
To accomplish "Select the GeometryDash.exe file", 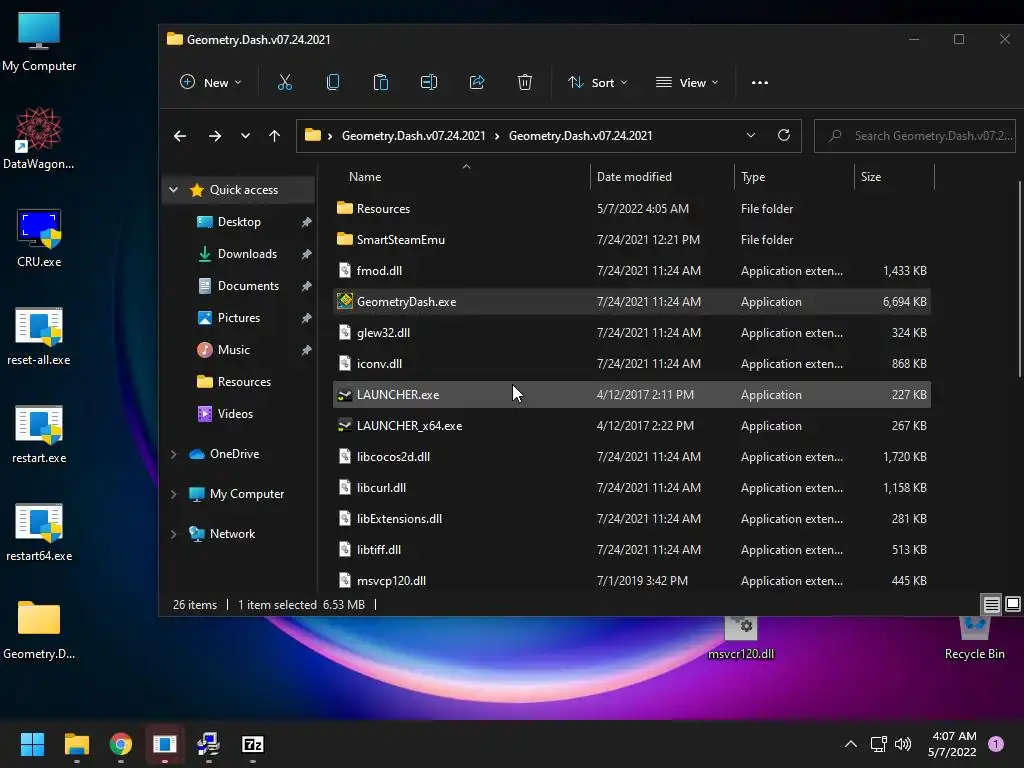I will coord(632,302).
